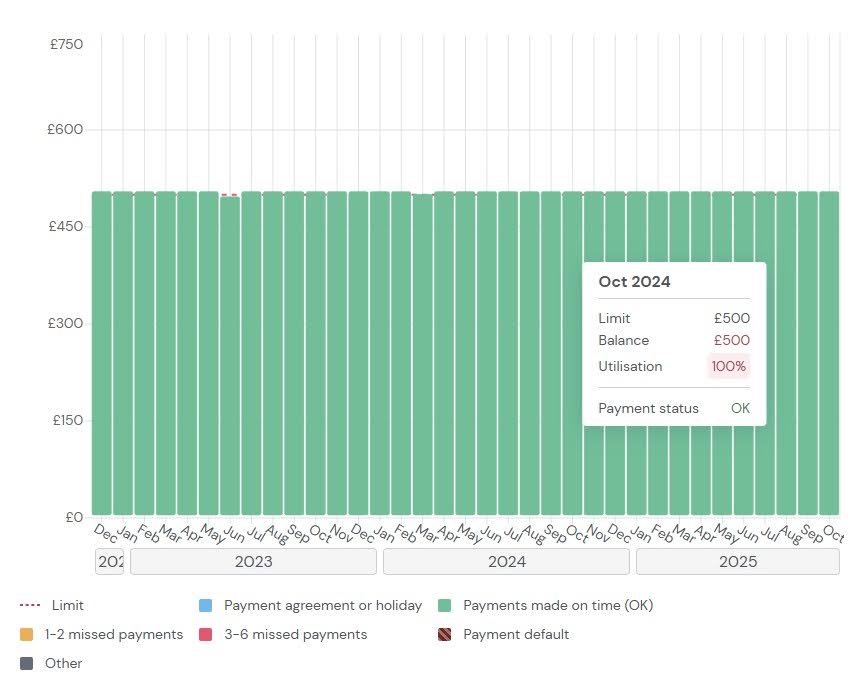Click the dark grey 'Other' legend swatch
This screenshot has width=855, height=685.
click(x=27, y=664)
